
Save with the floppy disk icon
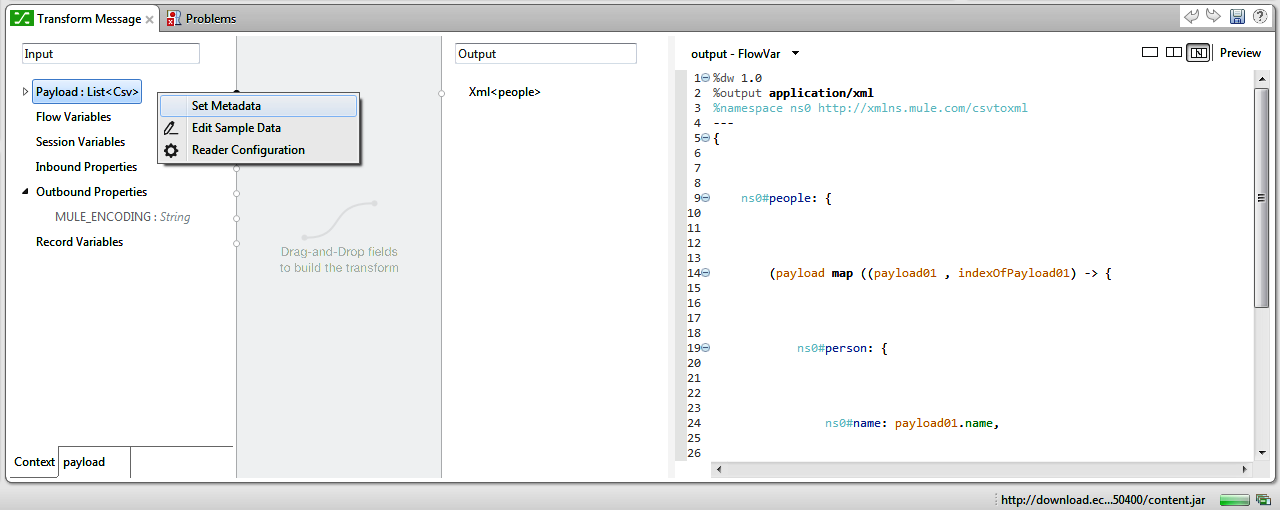click(x=1237, y=17)
